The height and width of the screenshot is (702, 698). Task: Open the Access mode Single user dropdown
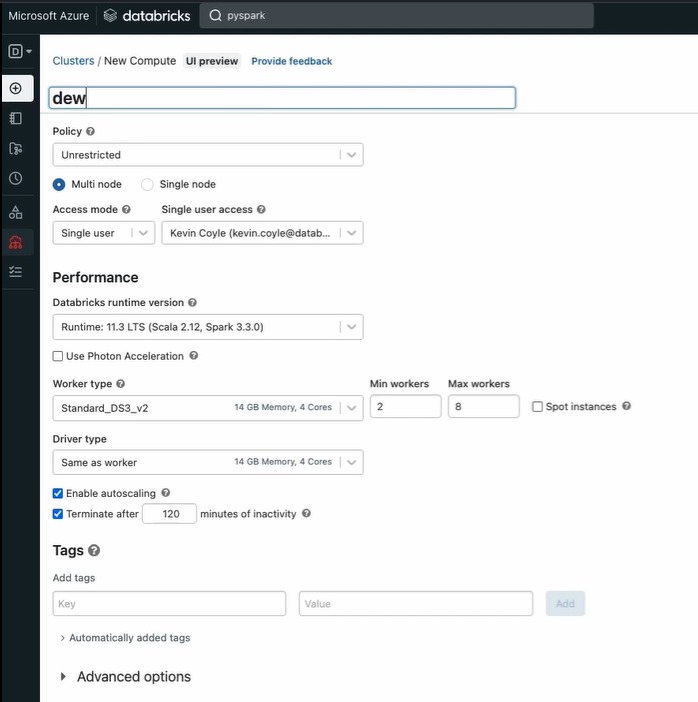(x=104, y=233)
